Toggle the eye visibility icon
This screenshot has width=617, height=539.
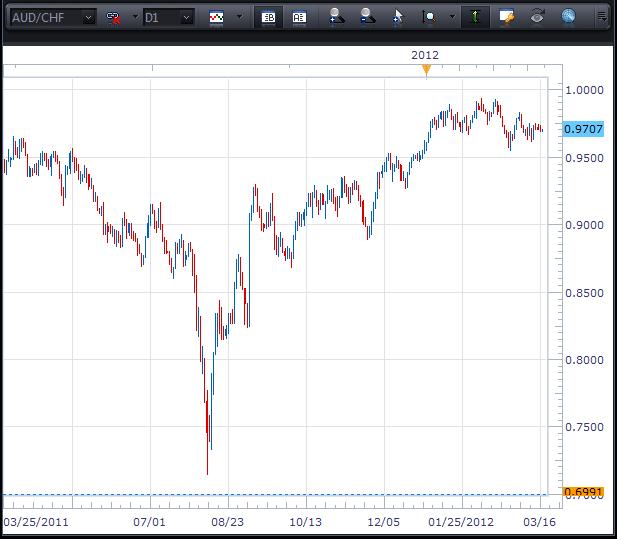click(537, 17)
